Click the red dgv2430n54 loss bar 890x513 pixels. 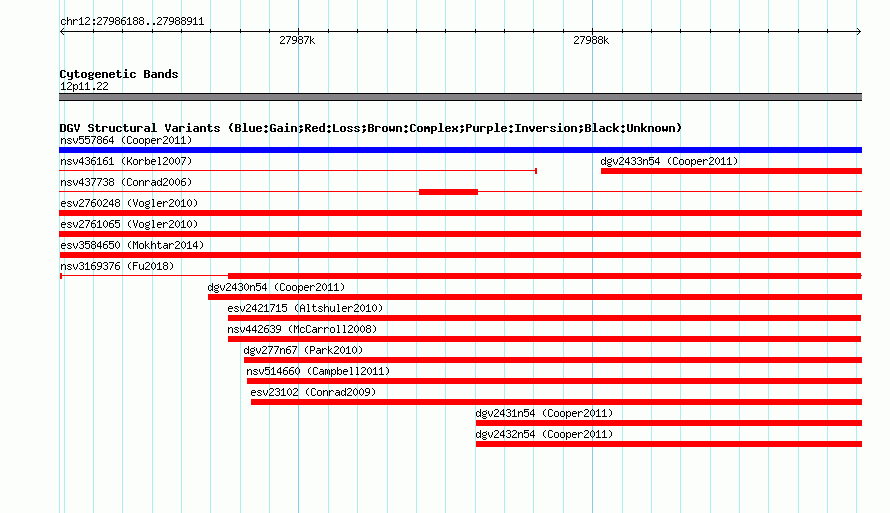pyautogui.click(x=535, y=297)
